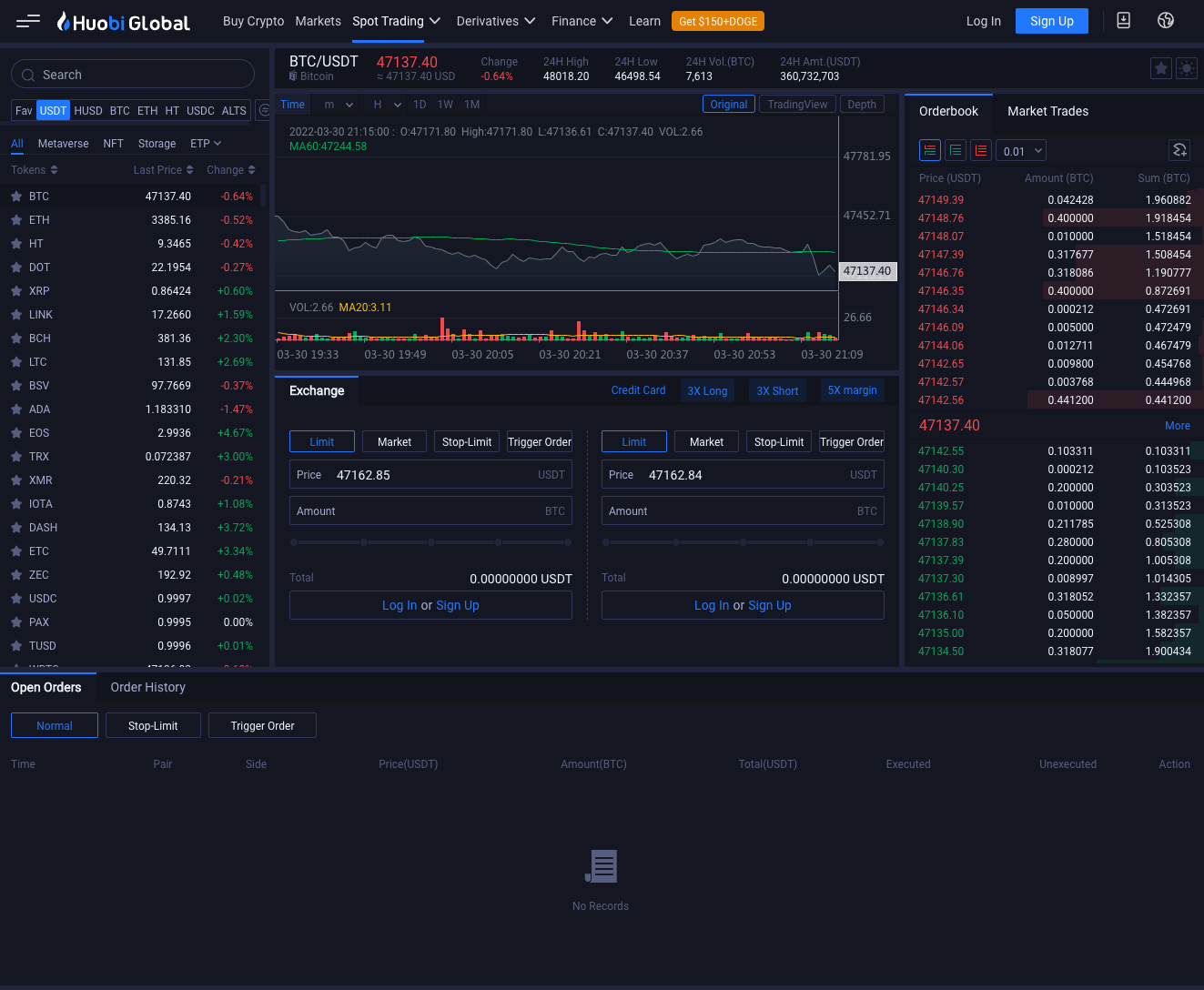The width and height of the screenshot is (1204, 990).
Task: Star the ETH token in the list
Action: 16,220
